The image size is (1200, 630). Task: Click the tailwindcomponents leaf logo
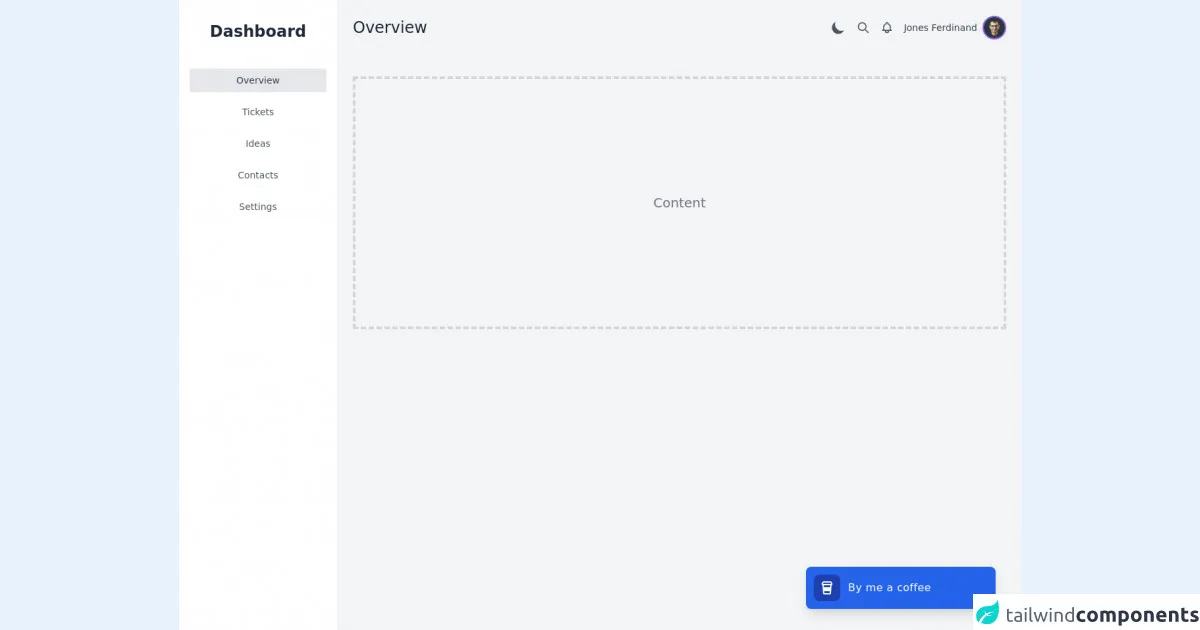click(x=988, y=613)
